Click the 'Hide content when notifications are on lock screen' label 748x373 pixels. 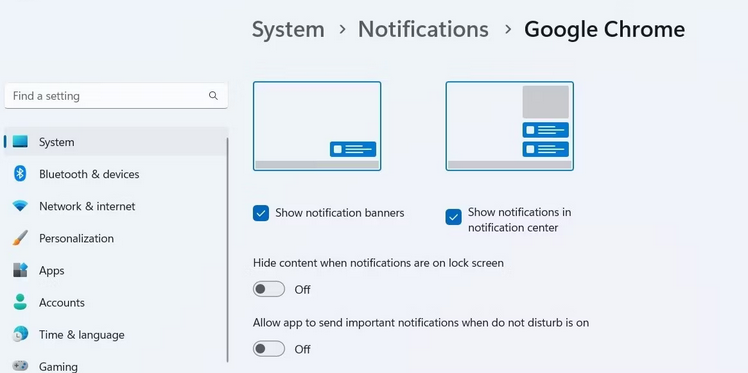[378, 262]
